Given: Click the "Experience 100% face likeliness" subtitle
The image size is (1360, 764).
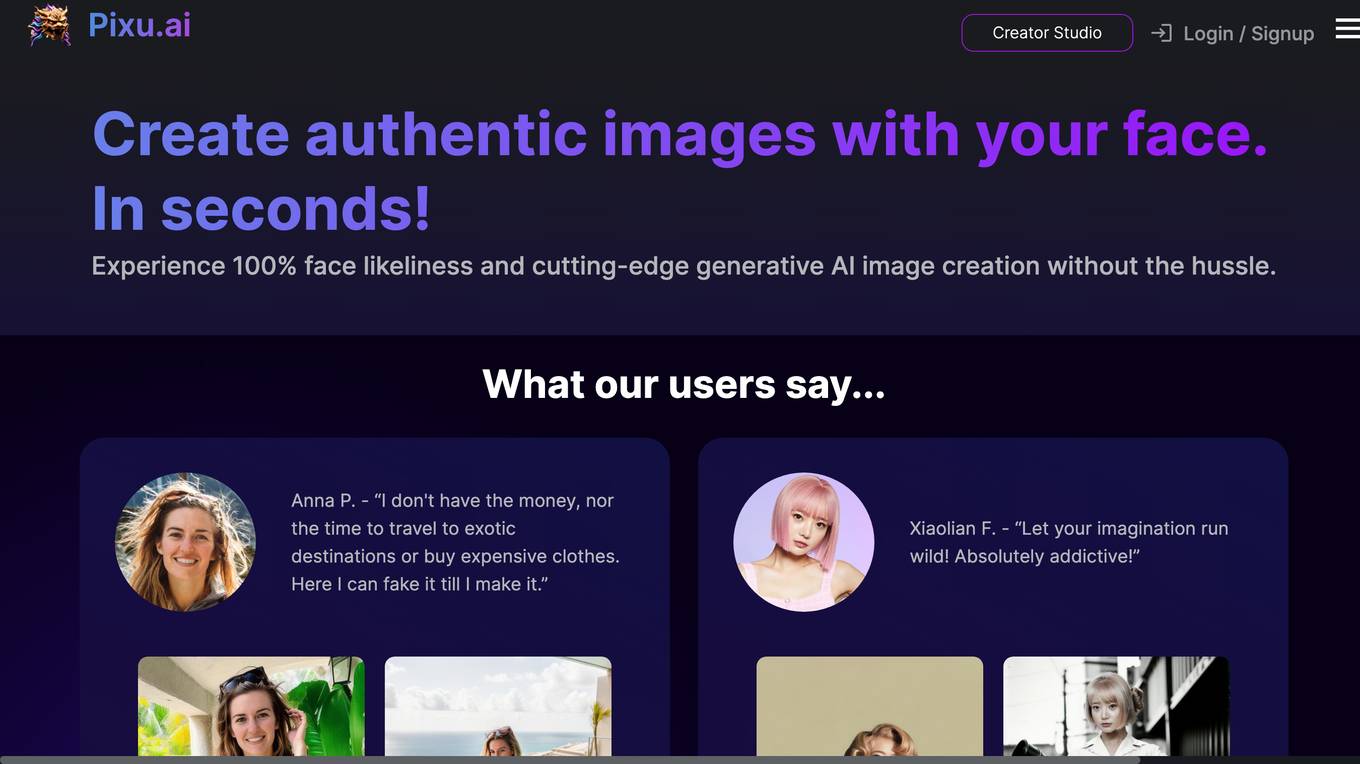Looking at the screenshot, I should point(684,266).
